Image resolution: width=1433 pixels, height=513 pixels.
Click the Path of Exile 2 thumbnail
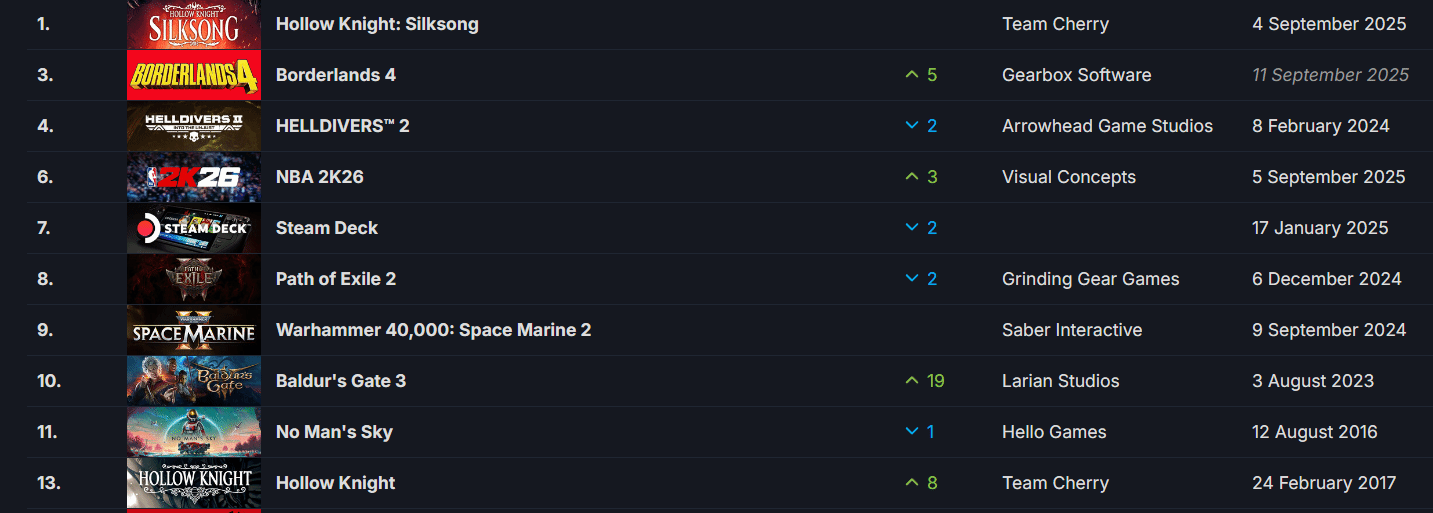193,279
